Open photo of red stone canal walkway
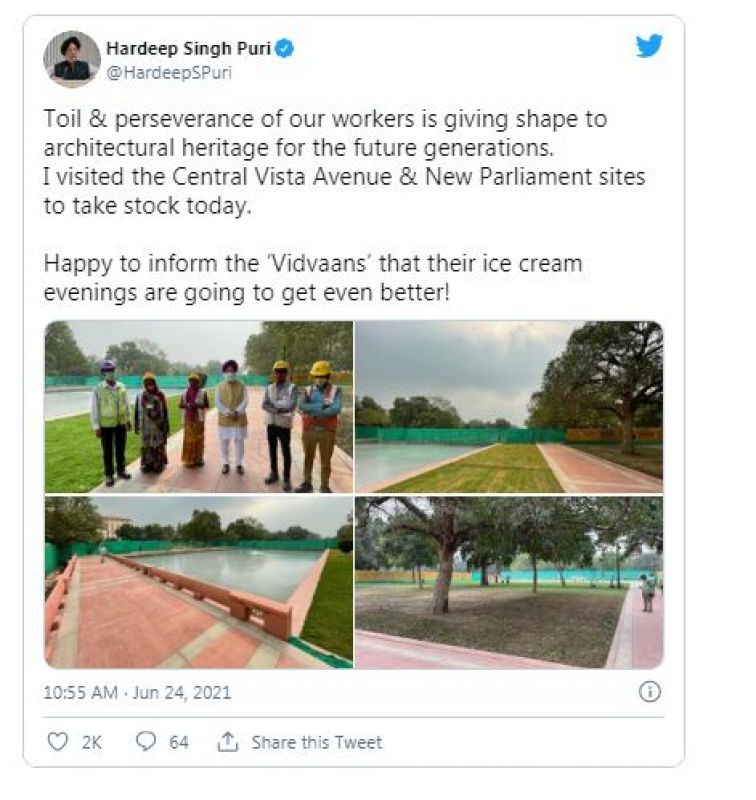Viewport: 756px width, 800px height. 199,582
